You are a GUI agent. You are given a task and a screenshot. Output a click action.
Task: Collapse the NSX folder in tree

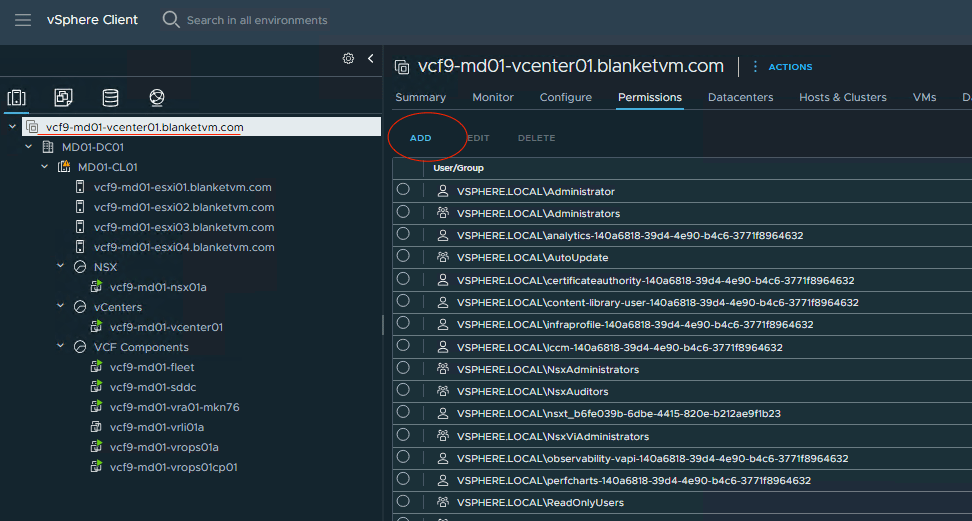point(61,267)
